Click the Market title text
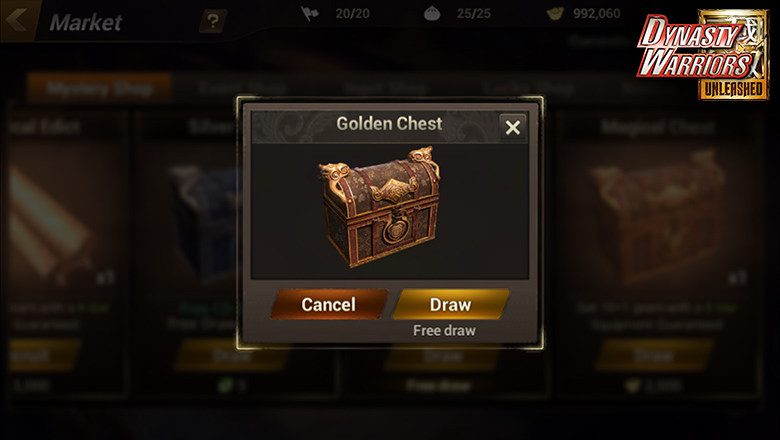The width and height of the screenshot is (780, 440). [86, 22]
